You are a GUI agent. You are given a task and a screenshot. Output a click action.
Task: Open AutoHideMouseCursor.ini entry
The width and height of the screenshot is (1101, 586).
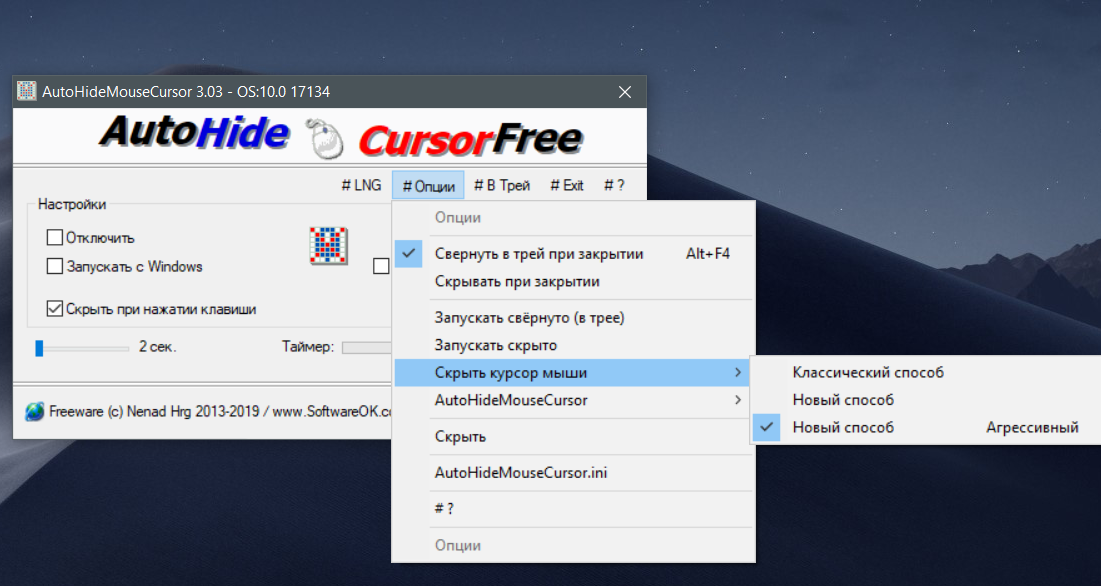click(x=573, y=472)
